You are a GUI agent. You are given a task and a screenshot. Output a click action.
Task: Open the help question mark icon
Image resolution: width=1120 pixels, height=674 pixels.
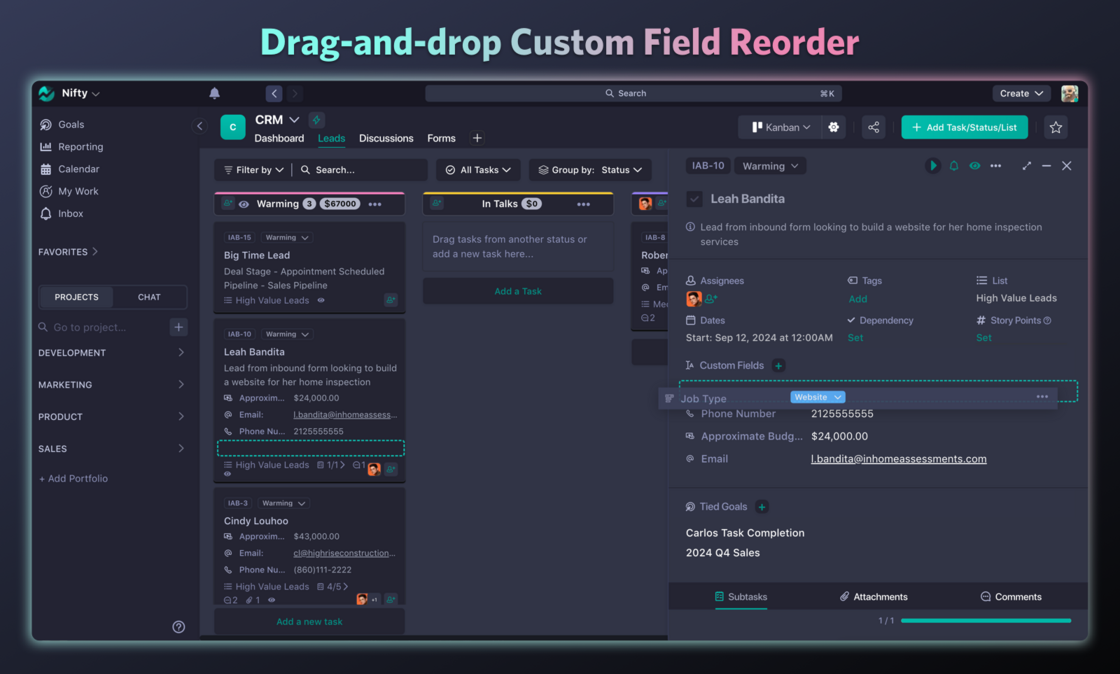[178, 627]
